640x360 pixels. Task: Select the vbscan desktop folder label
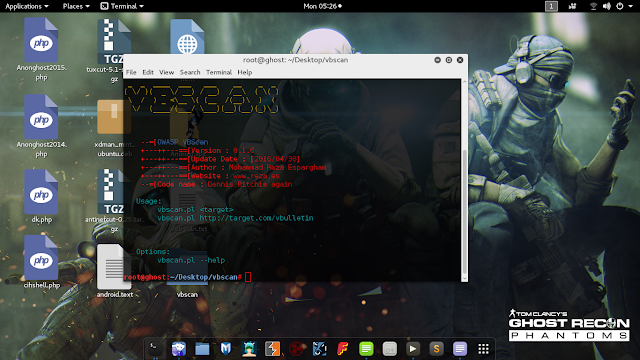[187, 294]
